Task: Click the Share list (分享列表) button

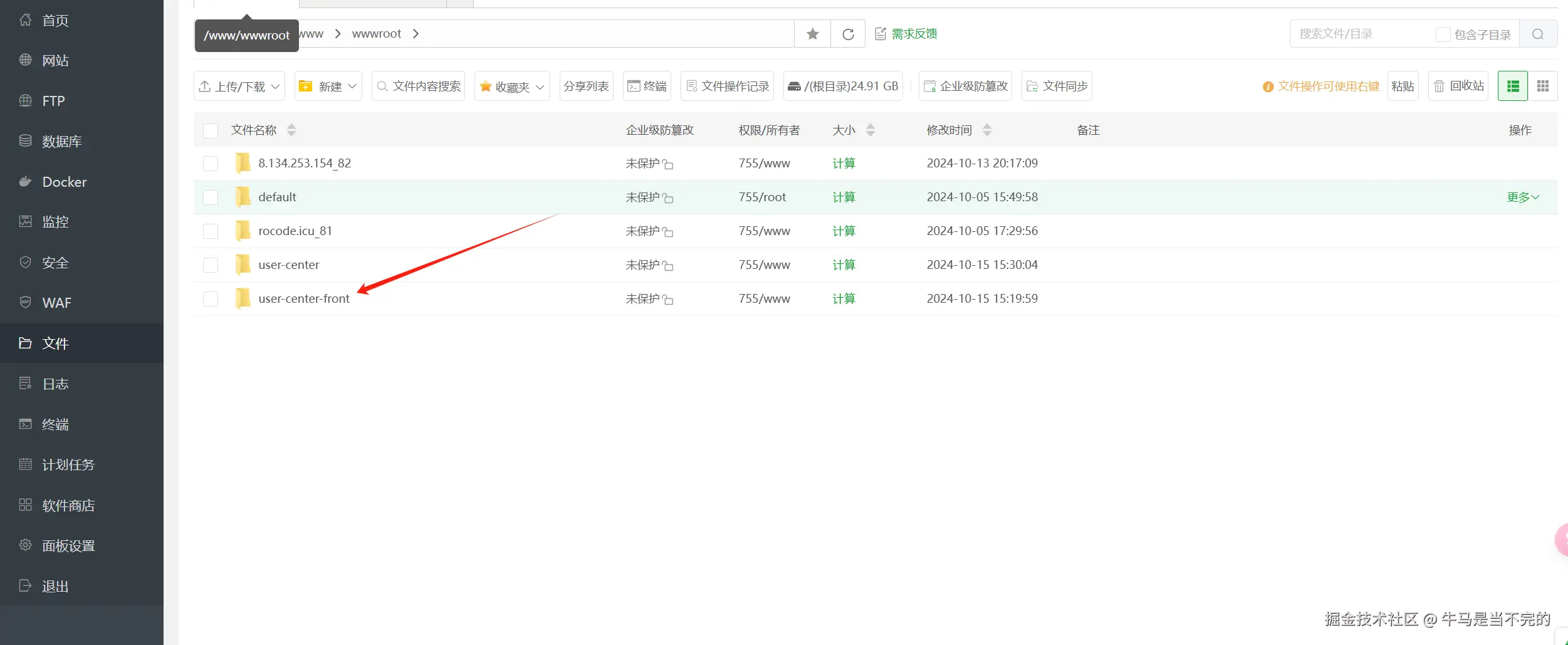Action: click(x=586, y=86)
